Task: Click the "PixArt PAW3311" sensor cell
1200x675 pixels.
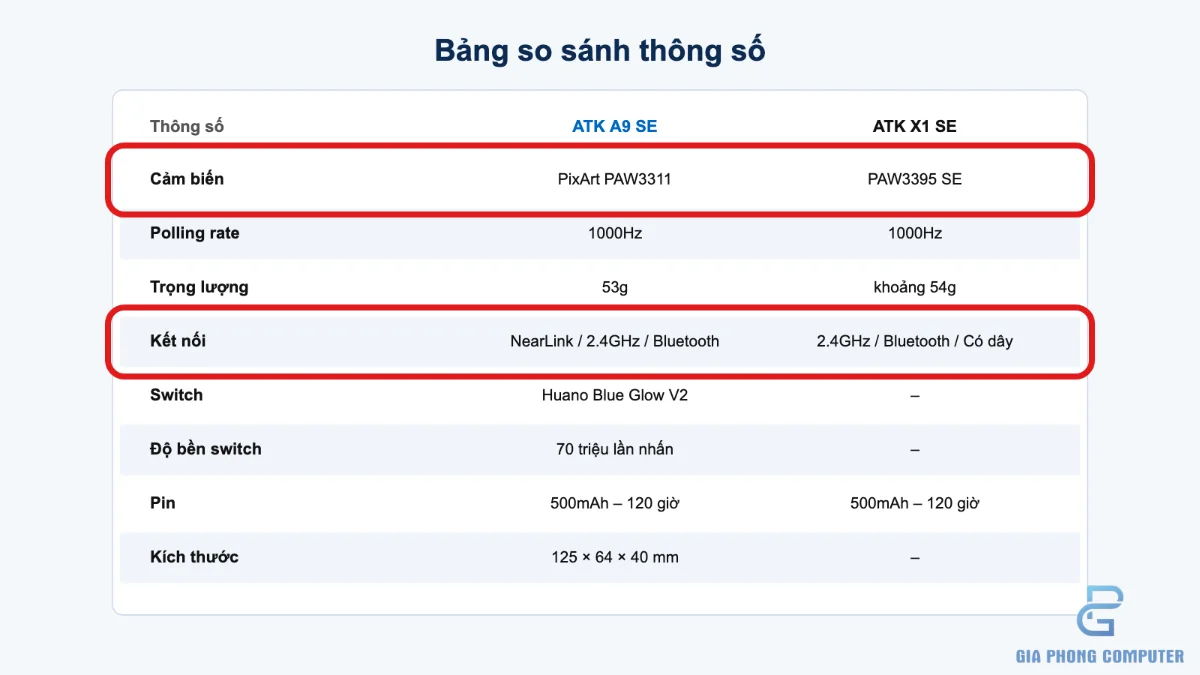Action: pyautogui.click(x=615, y=180)
